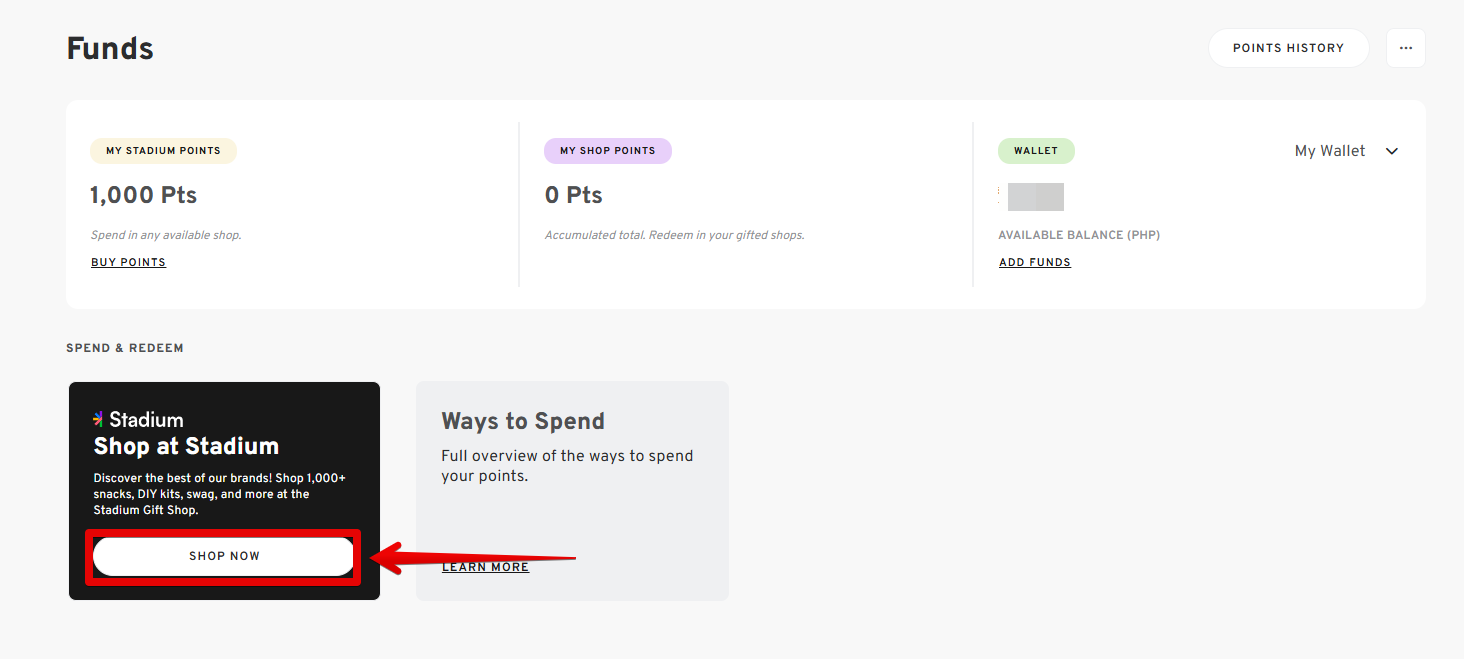Image resolution: width=1464 pixels, height=659 pixels.
Task: Click the Points History button
Action: 1288,48
